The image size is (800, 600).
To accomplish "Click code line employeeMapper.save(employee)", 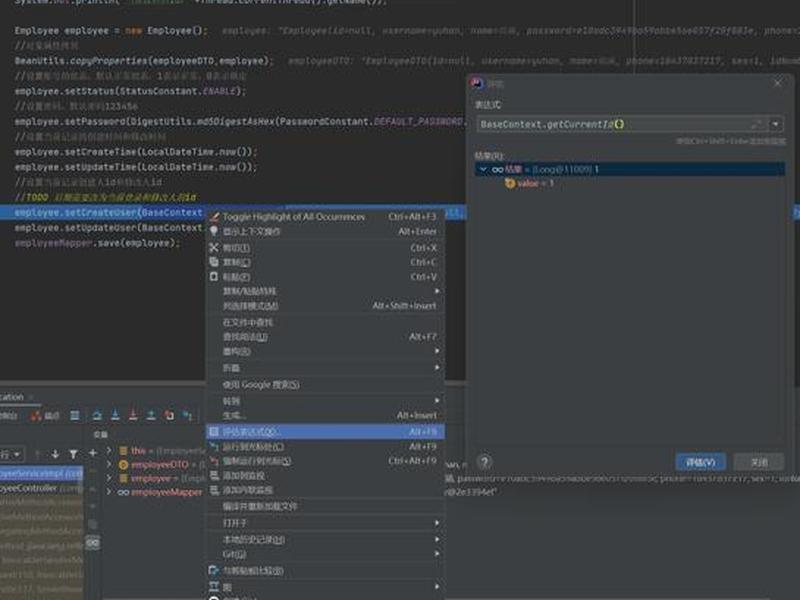I will 97,243.
